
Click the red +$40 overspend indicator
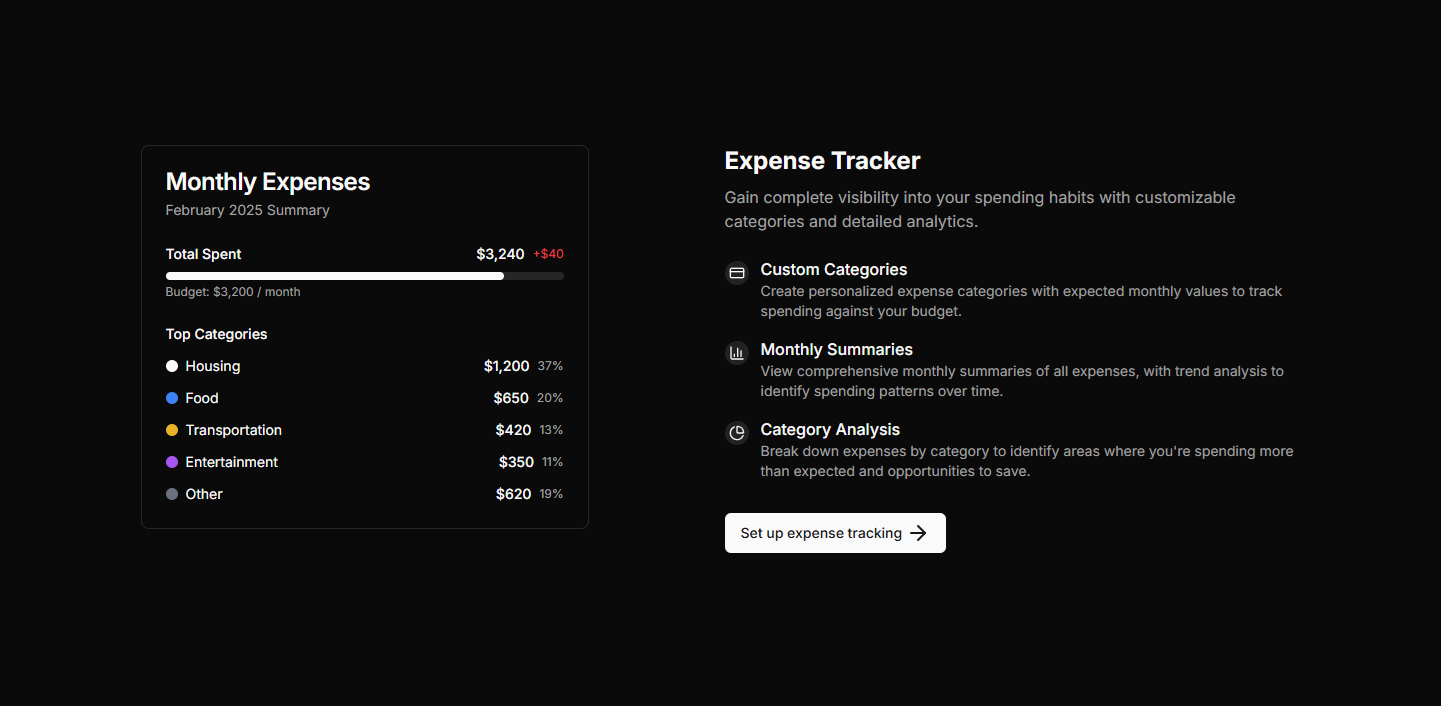549,254
